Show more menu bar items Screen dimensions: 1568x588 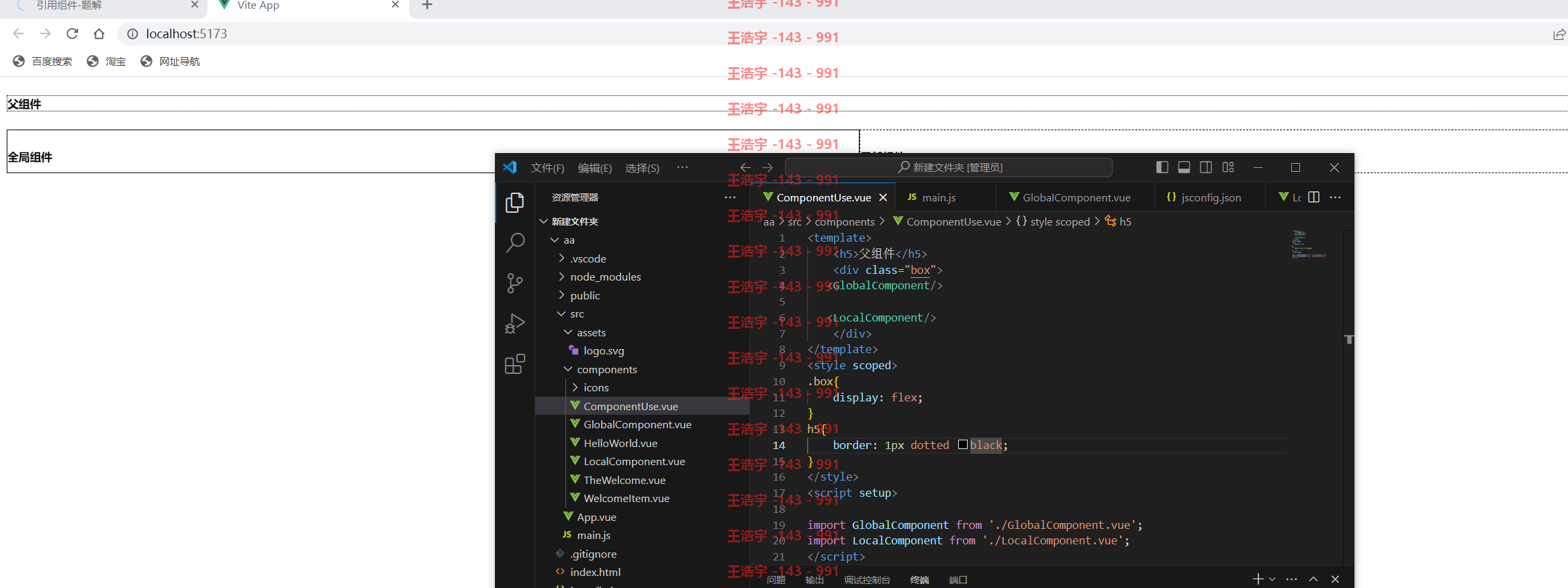pos(682,167)
